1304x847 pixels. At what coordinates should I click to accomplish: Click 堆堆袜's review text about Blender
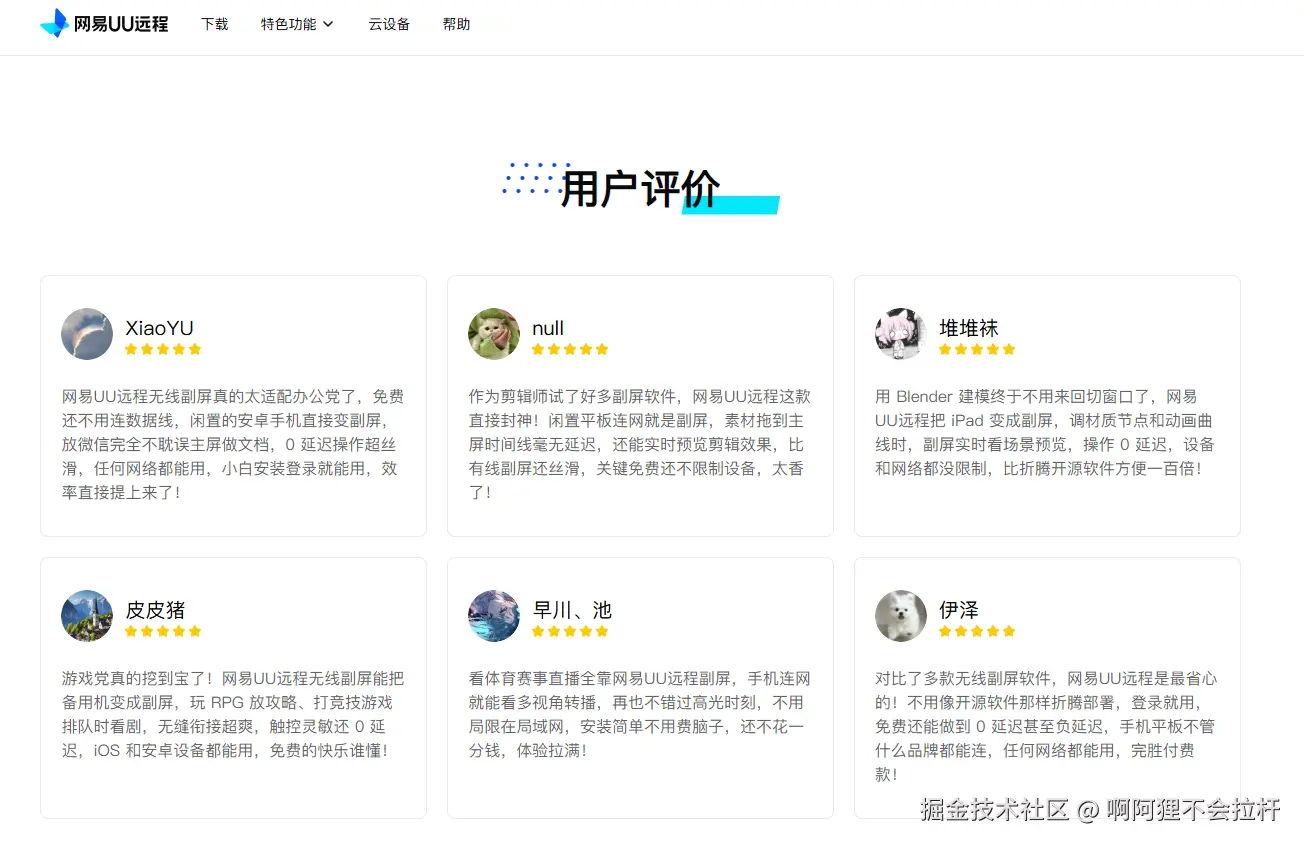(x=1046, y=433)
